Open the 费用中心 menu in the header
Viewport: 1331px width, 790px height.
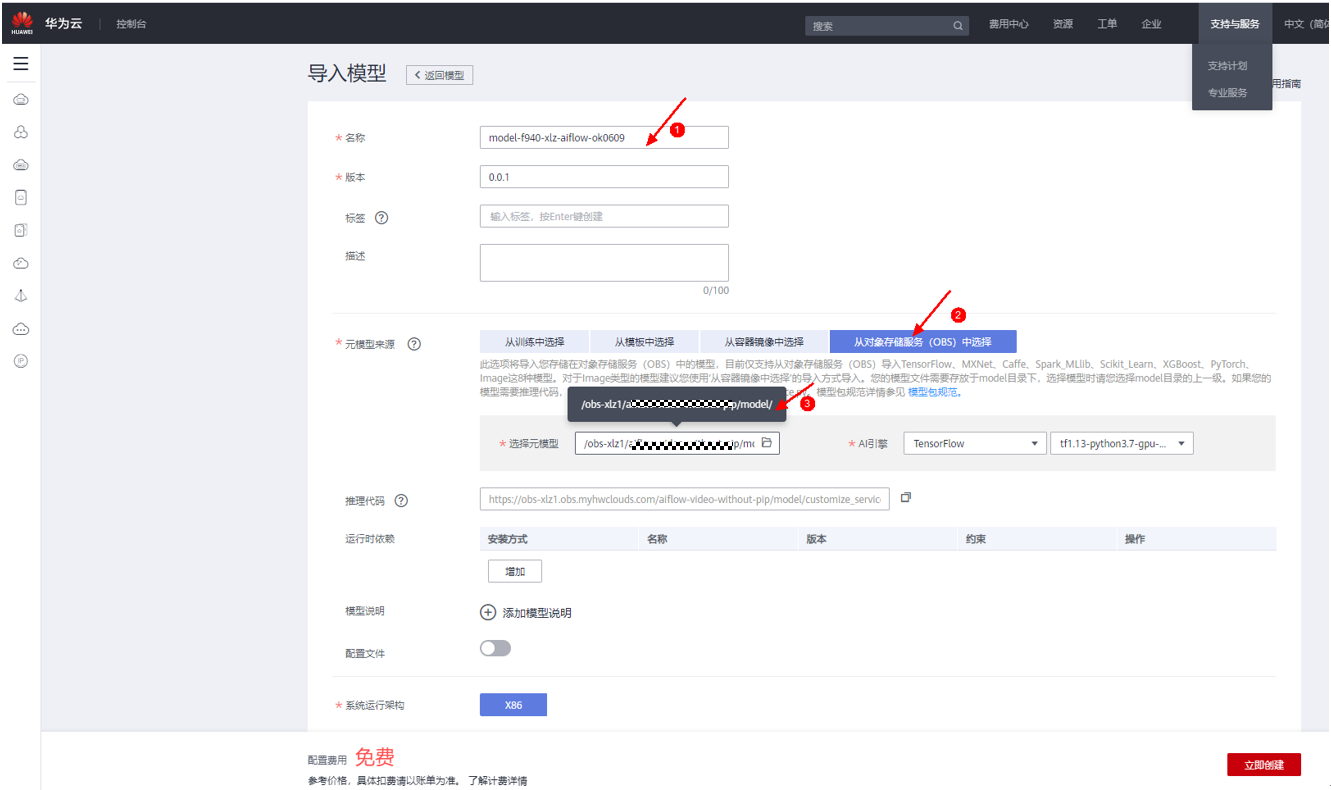[1008, 24]
